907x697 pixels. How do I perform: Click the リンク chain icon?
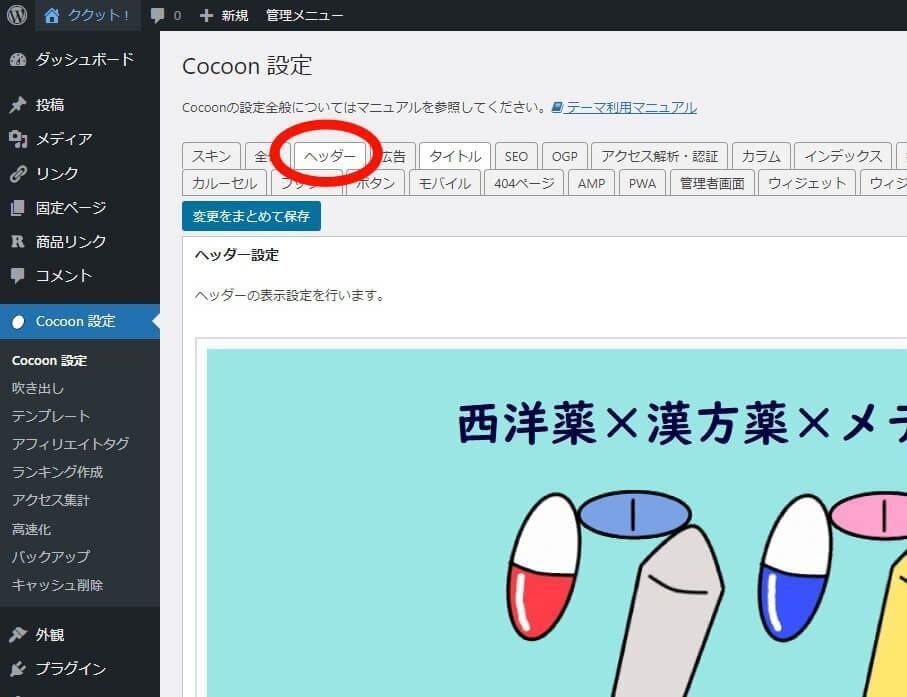coord(18,174)
